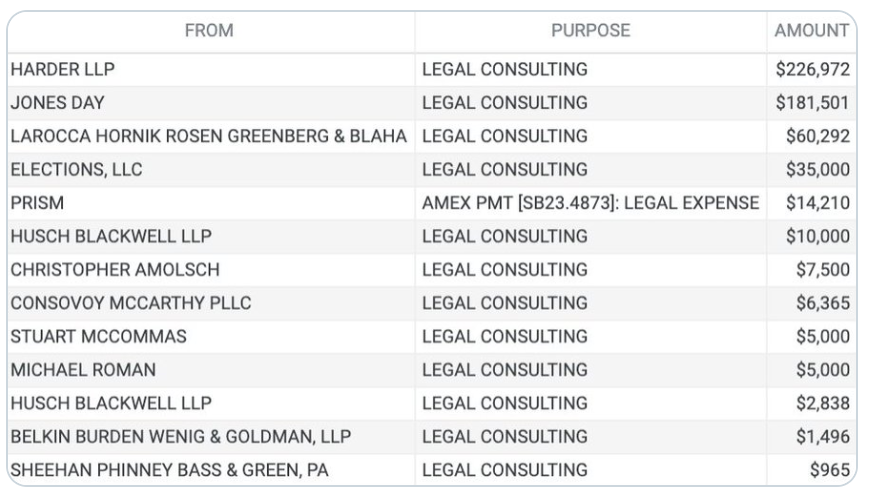Click the AMOUNT column header

(811, 31)
